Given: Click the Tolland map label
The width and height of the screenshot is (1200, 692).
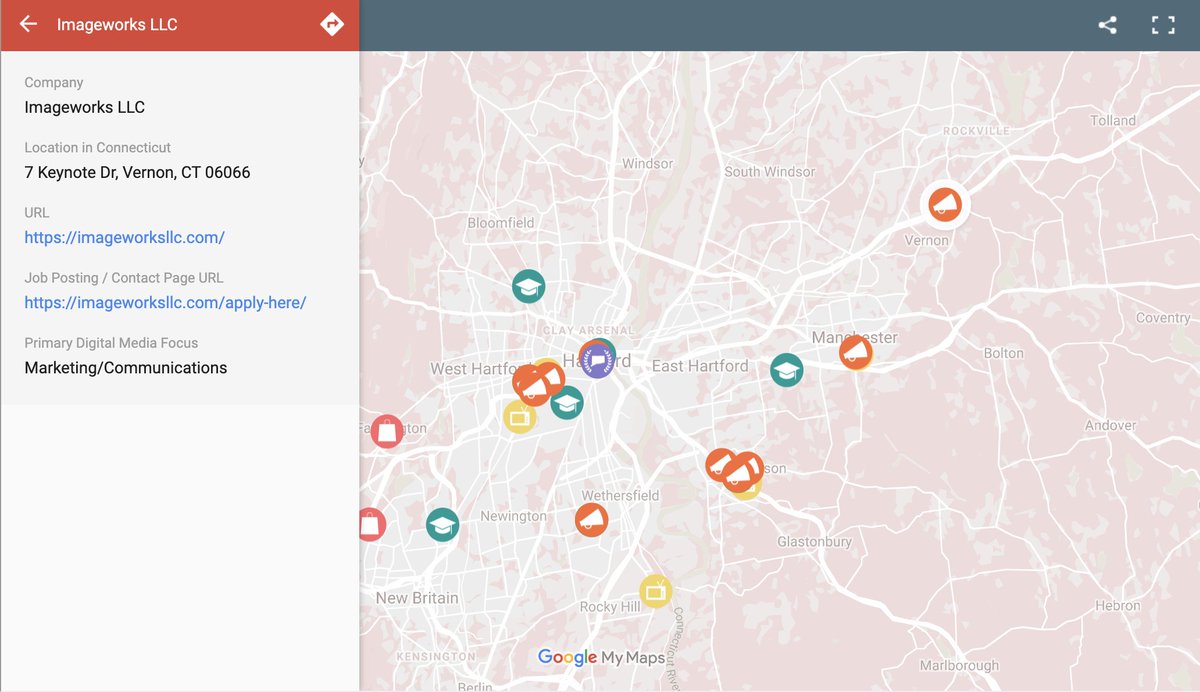Looking at the screenshot, I should tap(1113, 120).
